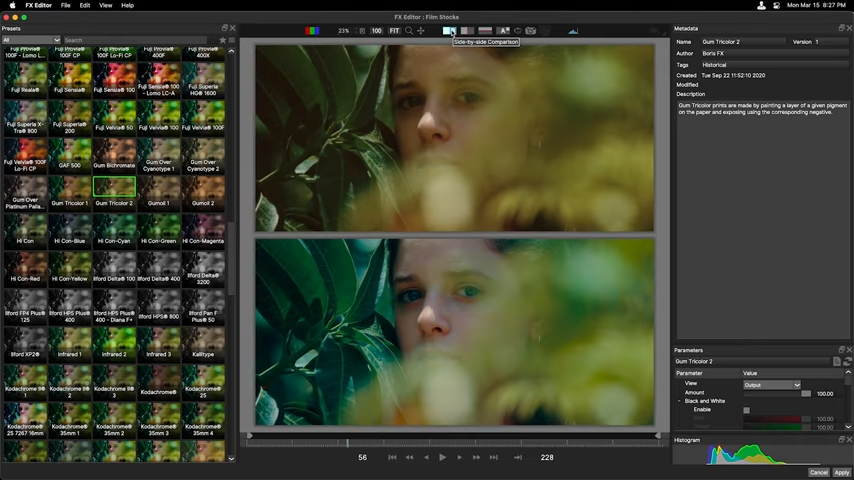Jump to first frame in transport
854x480 pixels.
coord(392,458)
